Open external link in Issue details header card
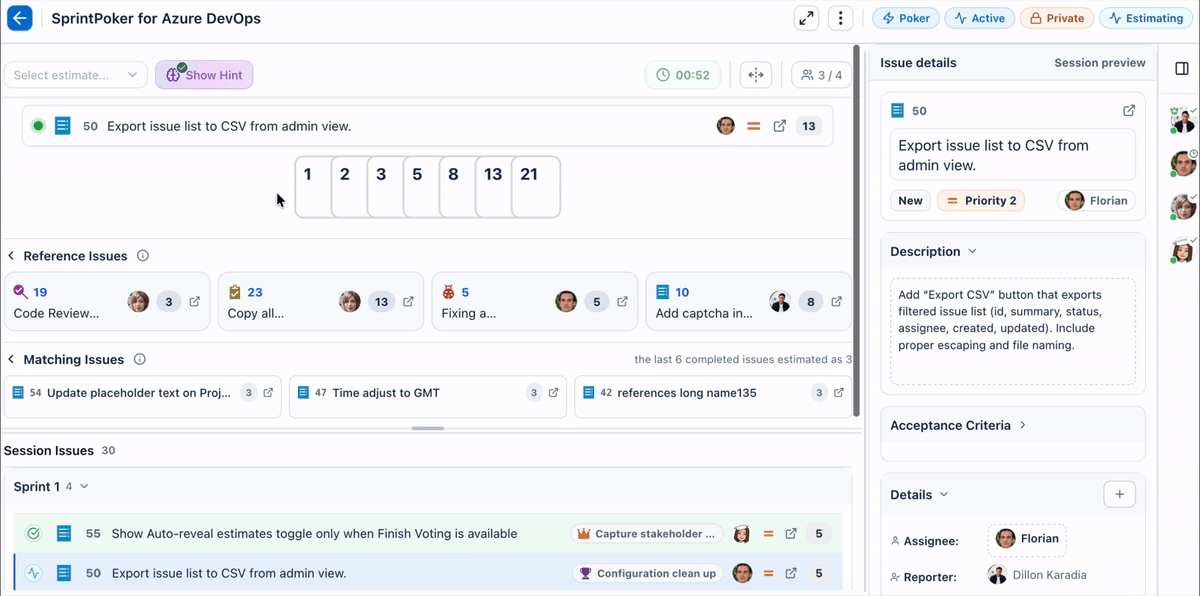Viewport: 1200px width, 596px height. coord(1129,111)
